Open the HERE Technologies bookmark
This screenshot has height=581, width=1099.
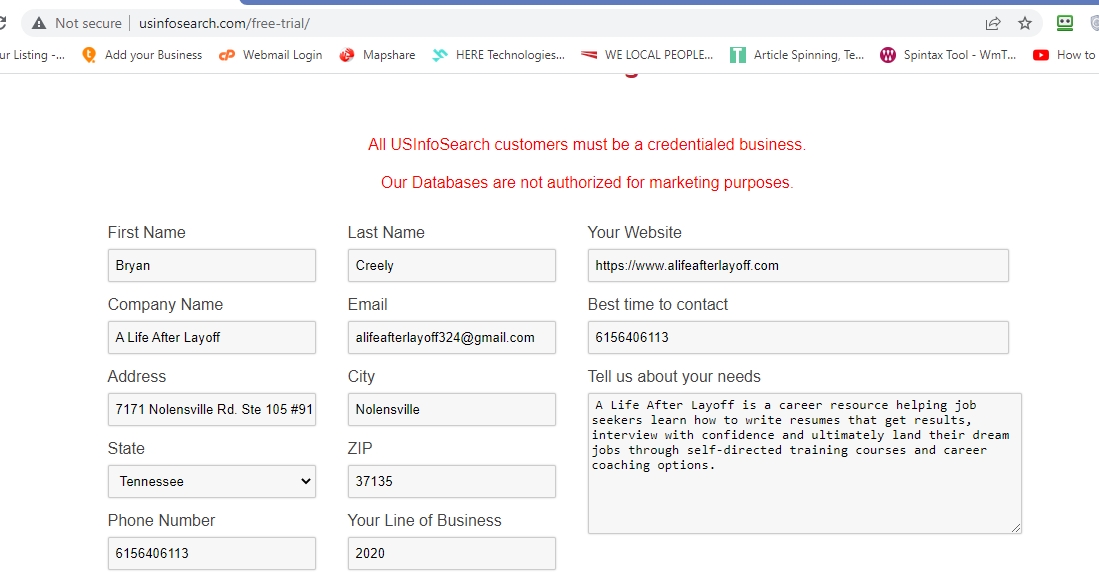[x=499, y=55]
